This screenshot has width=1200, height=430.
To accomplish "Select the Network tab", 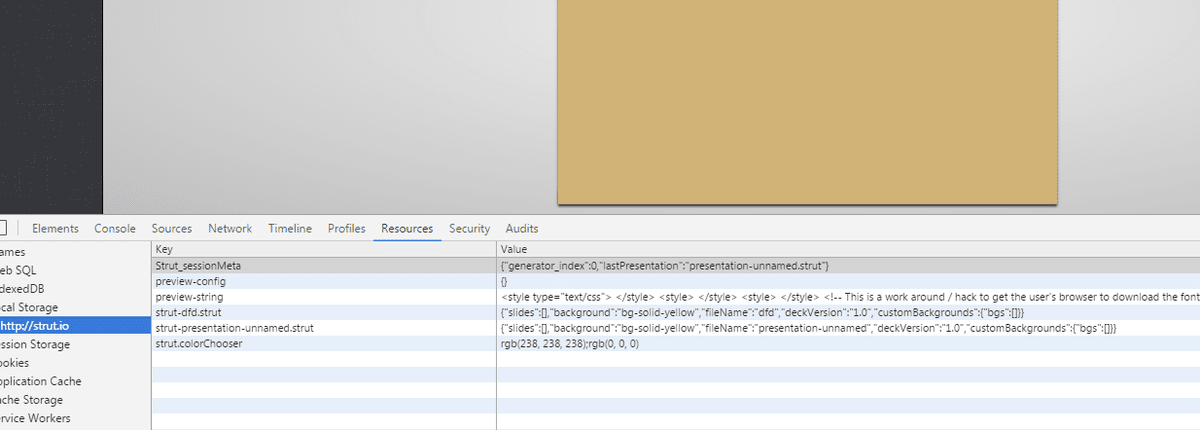I will pos(230,229).
